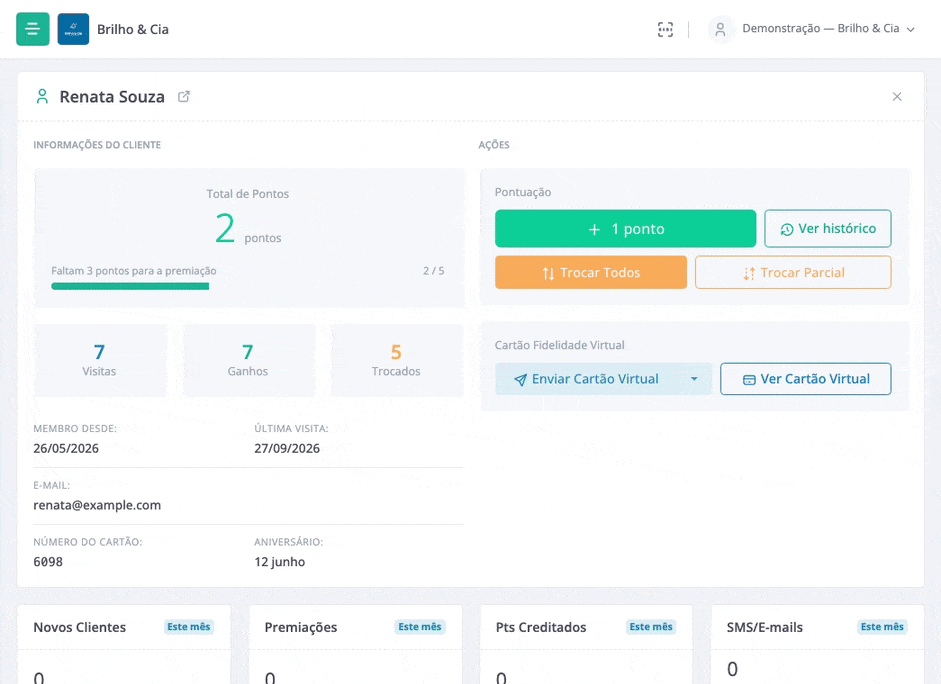Add 1 ponto to customer
The height and width of the screenshot is (684, 941).
(625, 229)
